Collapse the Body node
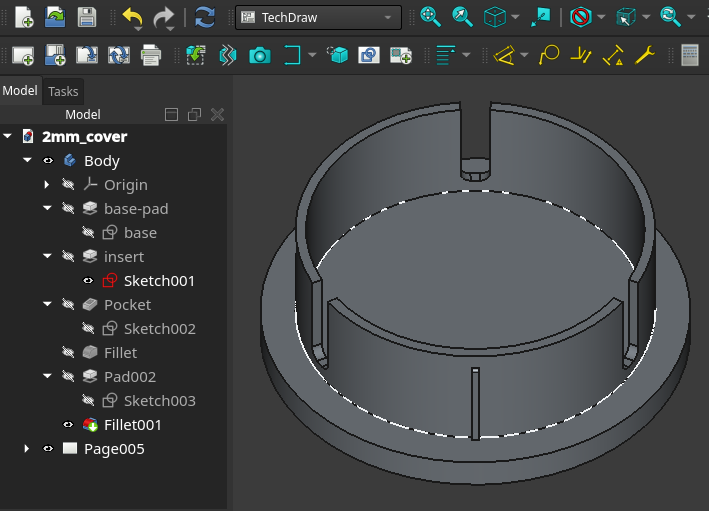709x511 pixels. [x=28, y=160]
